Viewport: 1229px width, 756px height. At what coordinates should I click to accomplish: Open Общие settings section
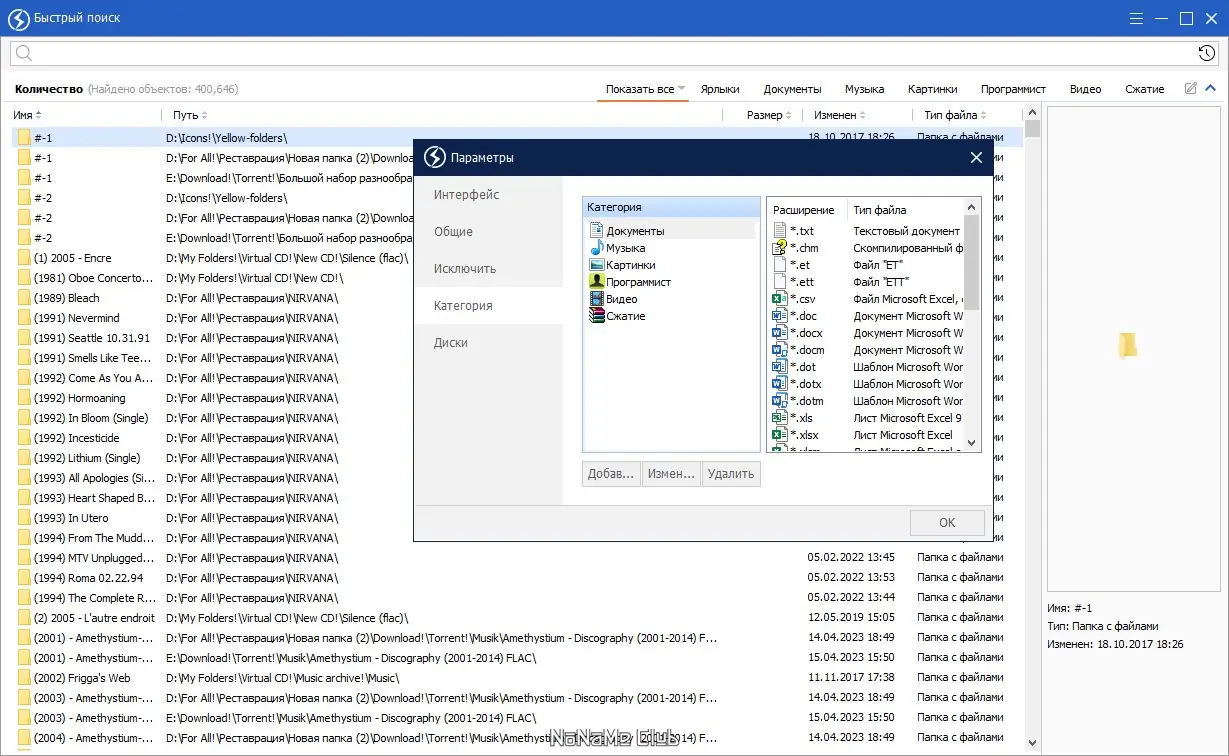(489, 232)
